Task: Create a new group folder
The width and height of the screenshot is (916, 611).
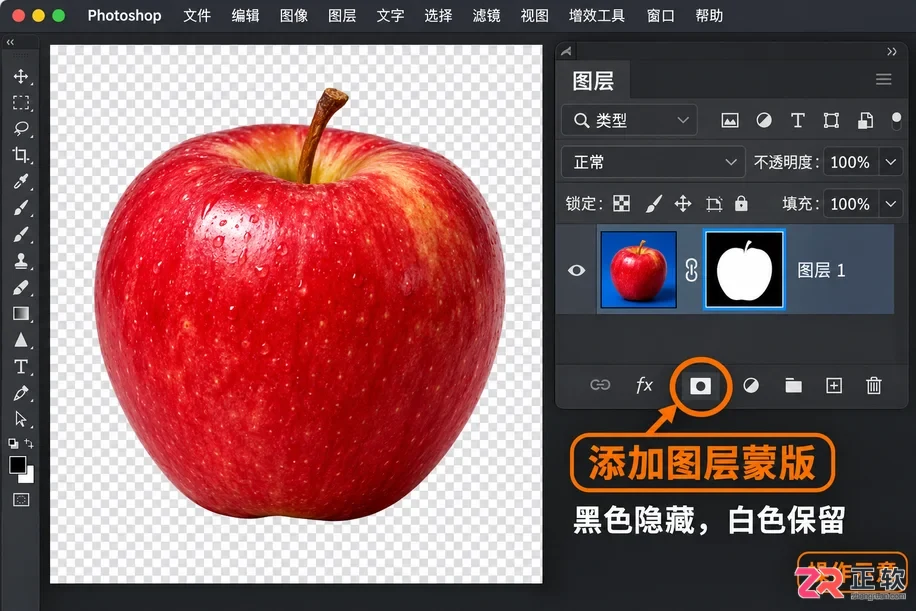Action: click(793, 386)
